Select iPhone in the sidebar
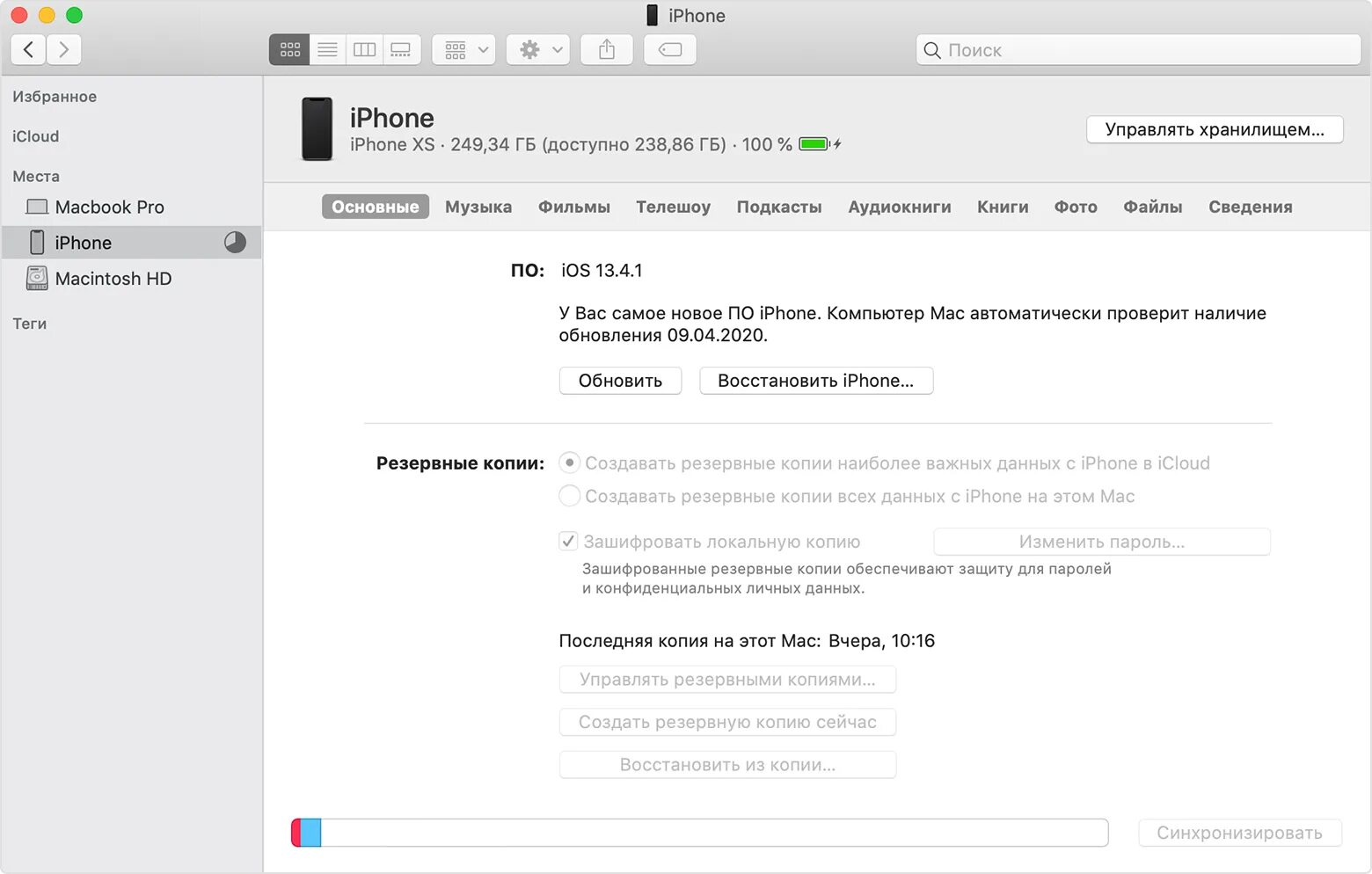The image size is (1372, 874). [x=132, y=243]
